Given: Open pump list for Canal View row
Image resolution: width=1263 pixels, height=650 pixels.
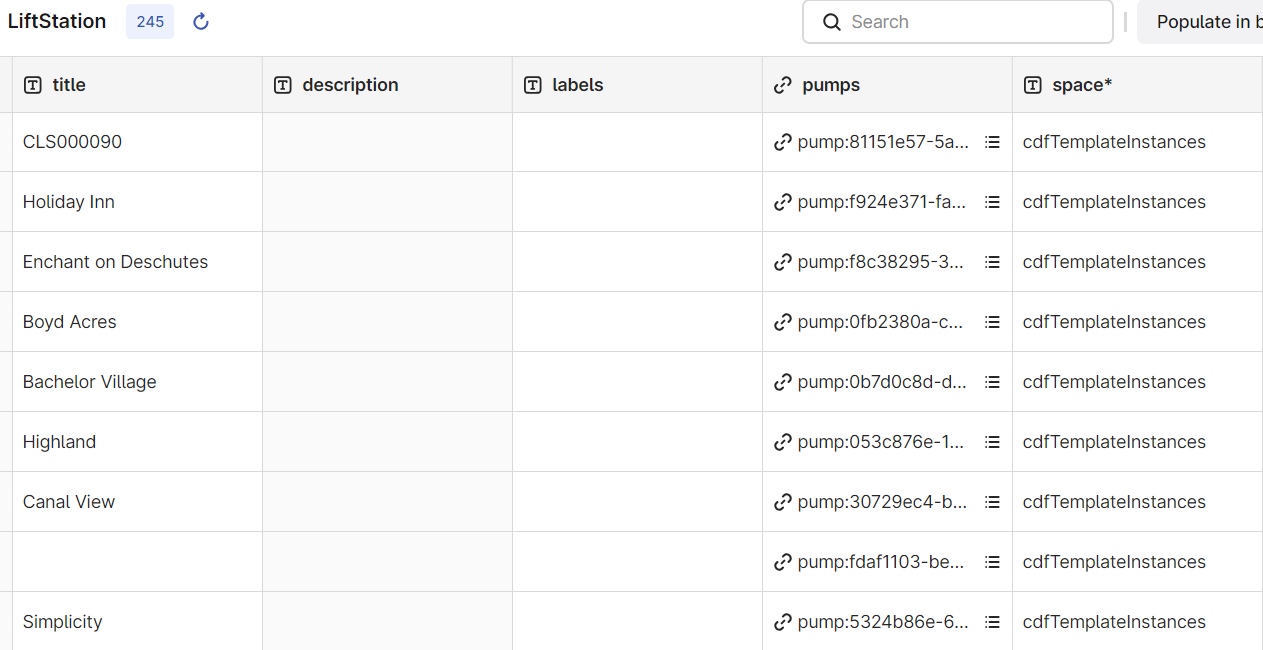Looking at the screenshot, I should [x=992, y=502].
